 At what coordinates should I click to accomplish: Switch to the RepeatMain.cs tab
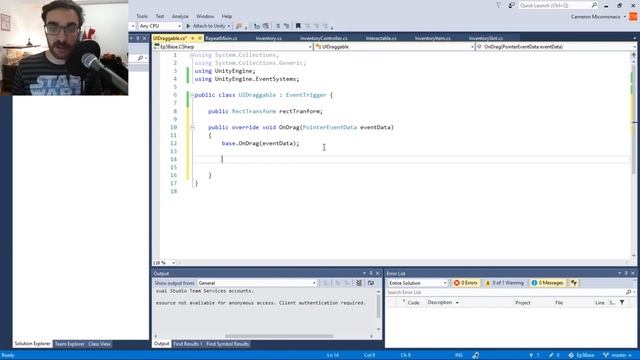(221, 38)
